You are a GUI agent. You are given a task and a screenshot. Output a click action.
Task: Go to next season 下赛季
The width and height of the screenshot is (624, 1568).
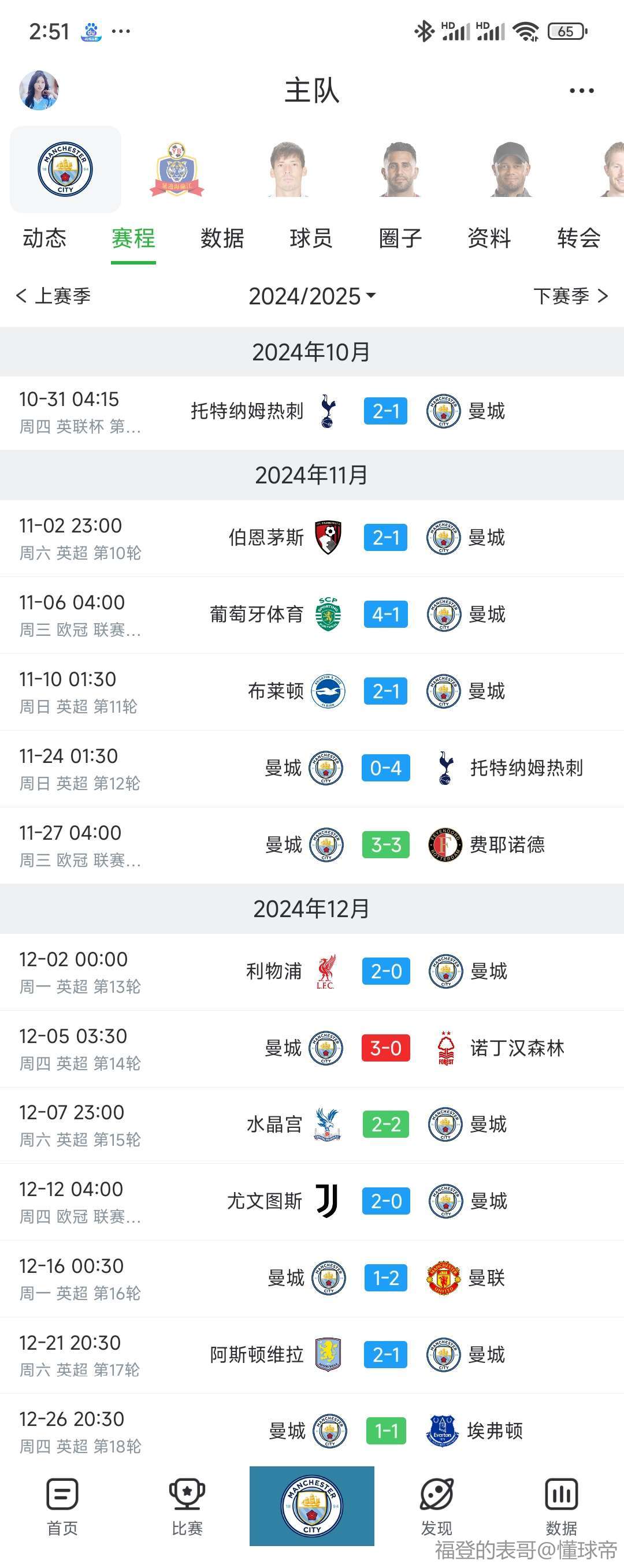coord(570,296)
